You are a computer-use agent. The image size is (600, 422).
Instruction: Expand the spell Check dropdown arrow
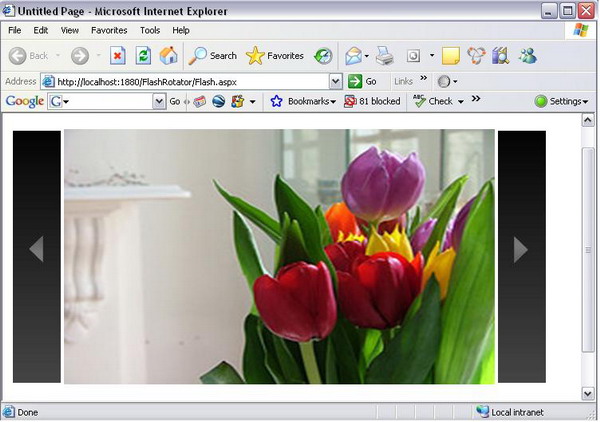(x=461, y=101)
